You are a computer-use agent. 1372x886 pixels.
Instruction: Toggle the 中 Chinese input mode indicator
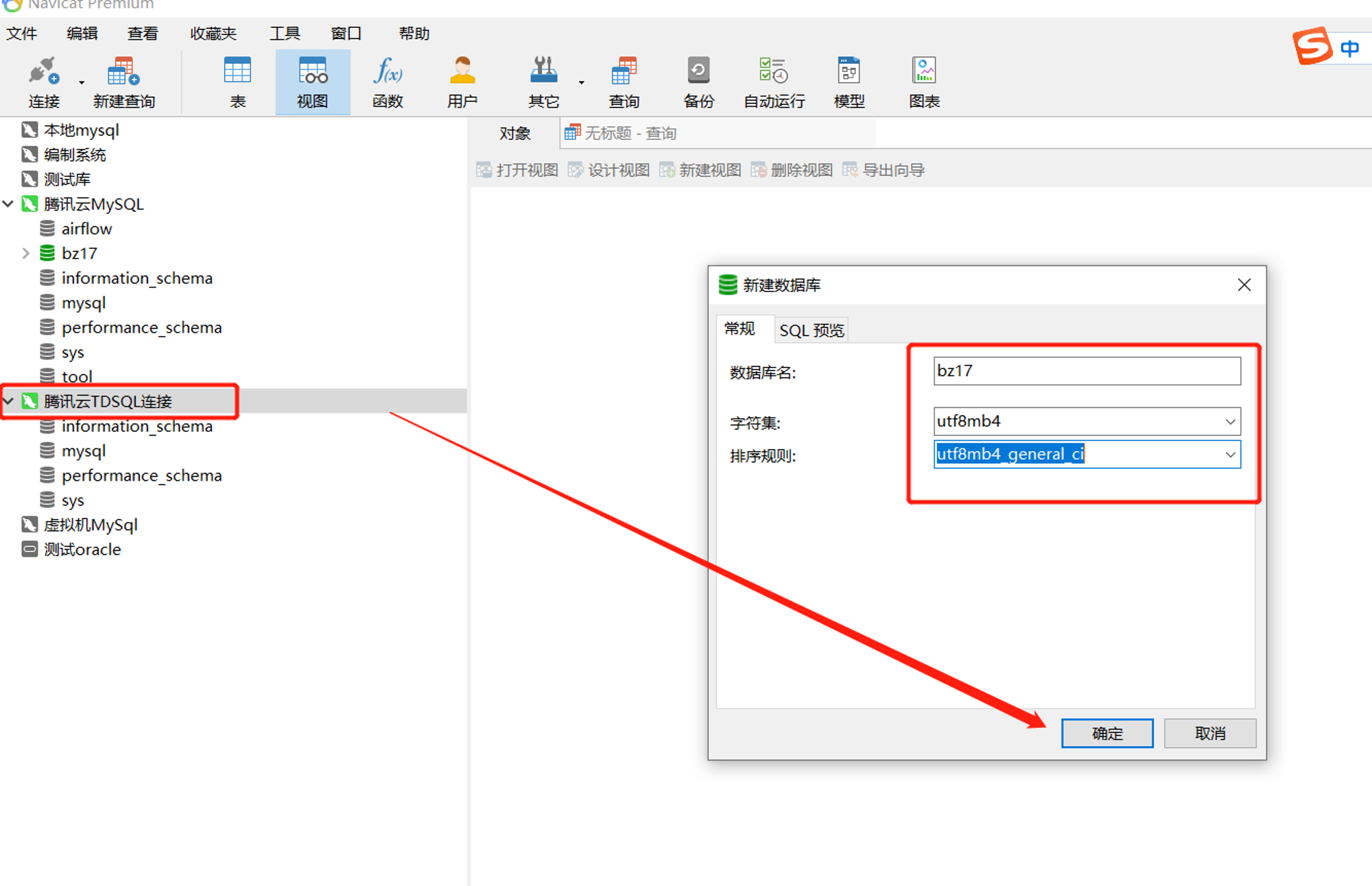pyautogui.click(x=1349, y=48)
